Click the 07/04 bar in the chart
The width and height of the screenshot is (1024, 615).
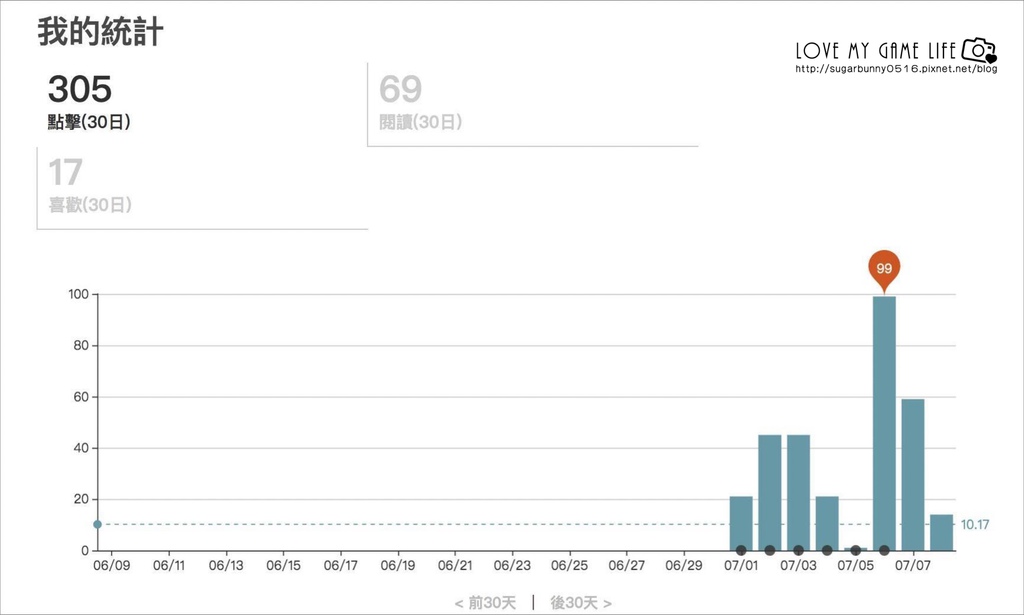[827, 523]
